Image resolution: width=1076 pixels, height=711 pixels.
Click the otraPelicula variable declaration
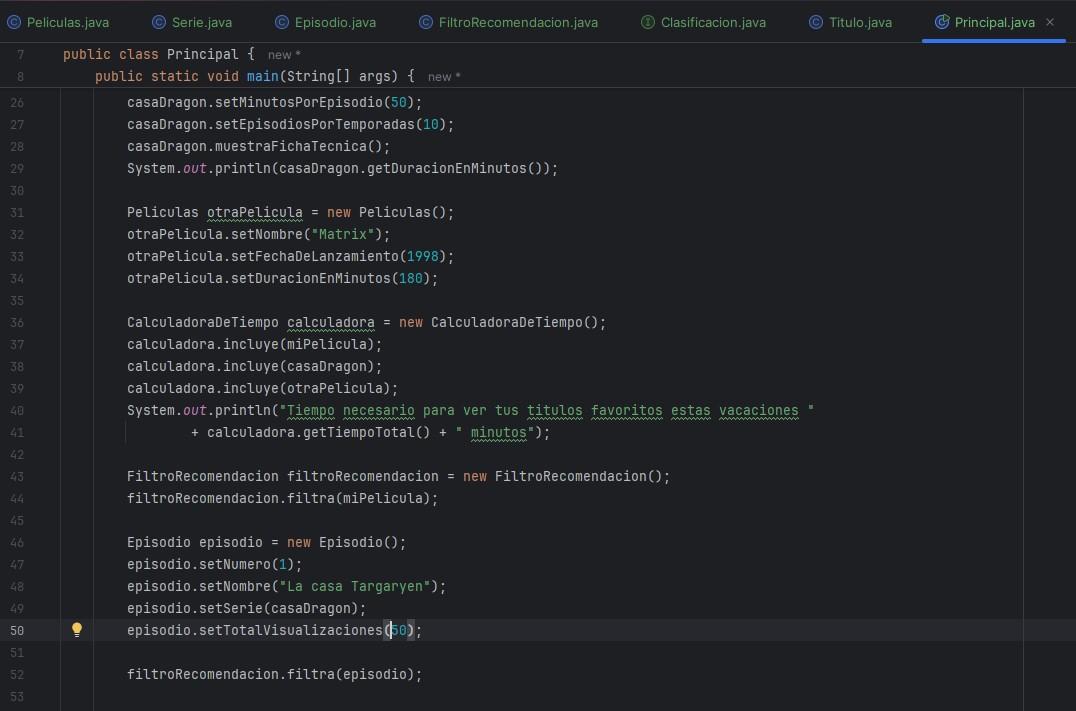pos(255,212)
